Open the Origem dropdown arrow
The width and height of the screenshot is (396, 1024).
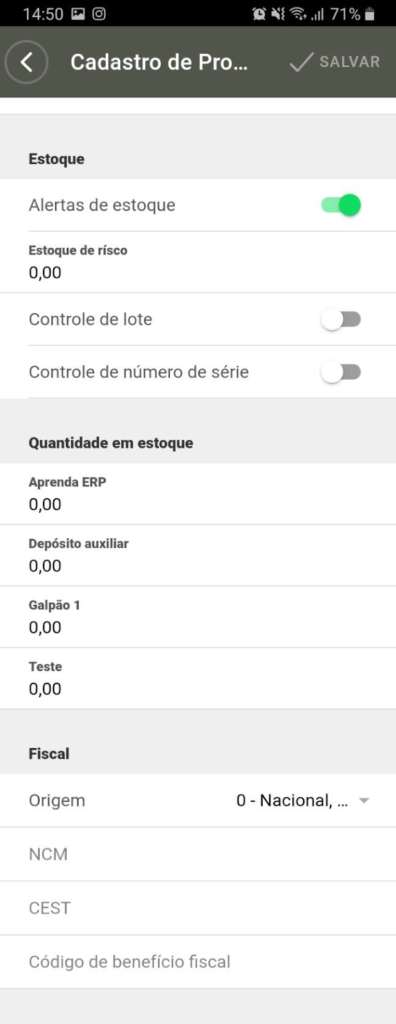coord(365,801)
